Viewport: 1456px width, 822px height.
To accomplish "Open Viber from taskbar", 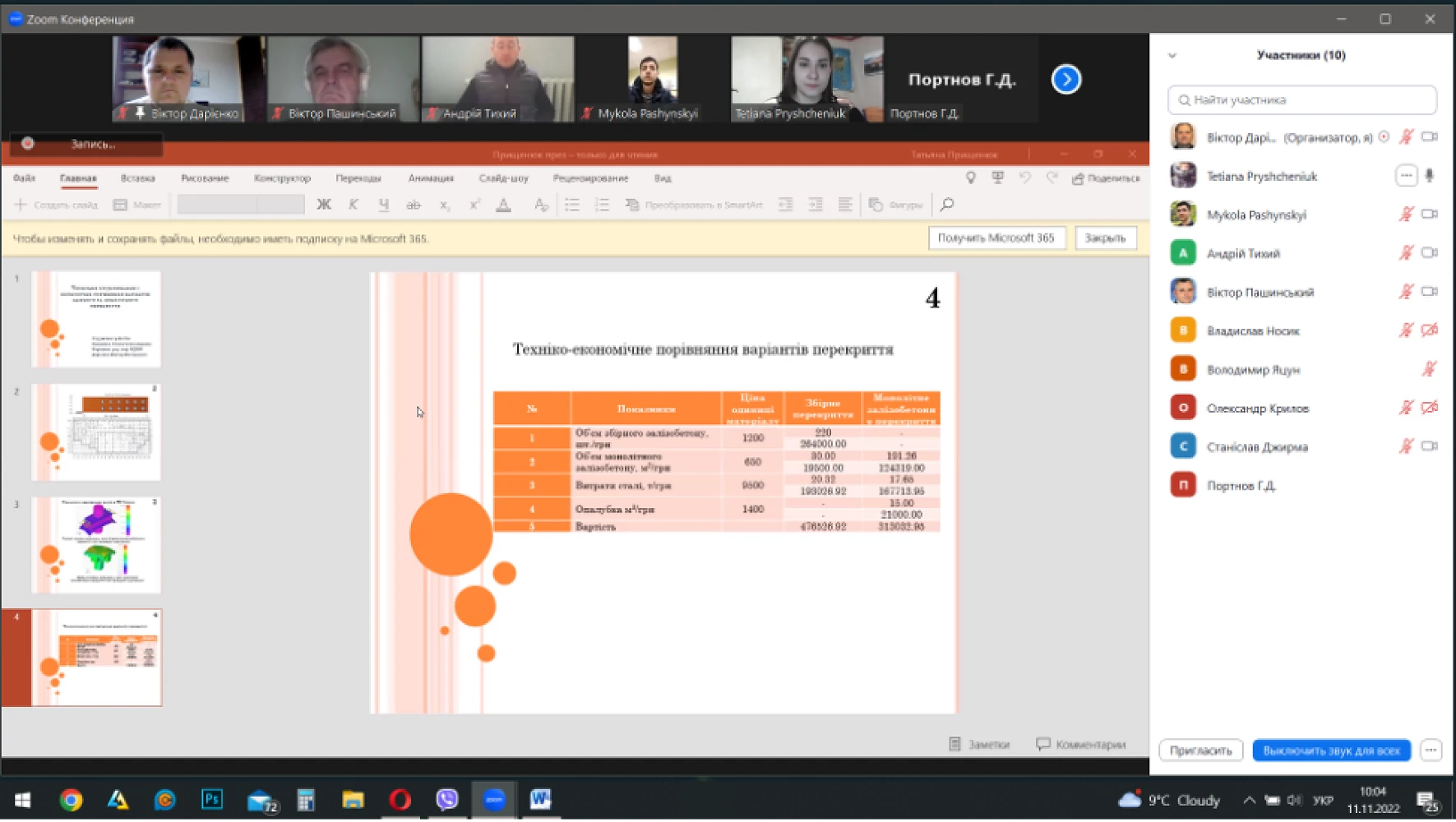I will pos(446,800).
